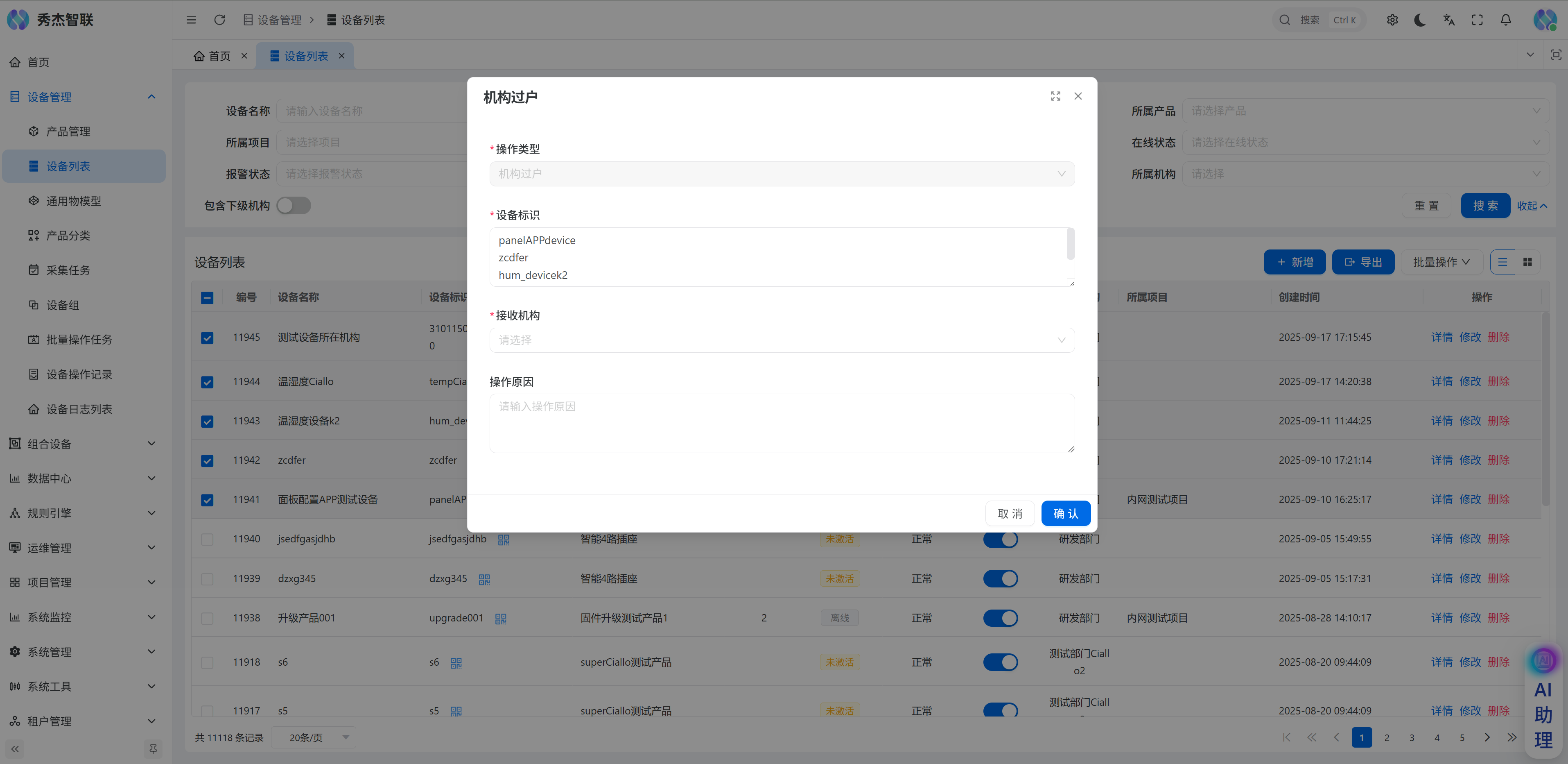This screenshot has width=1568, height=764.
Task: Open the language translation icon
Action: (x=1449, y=20)
